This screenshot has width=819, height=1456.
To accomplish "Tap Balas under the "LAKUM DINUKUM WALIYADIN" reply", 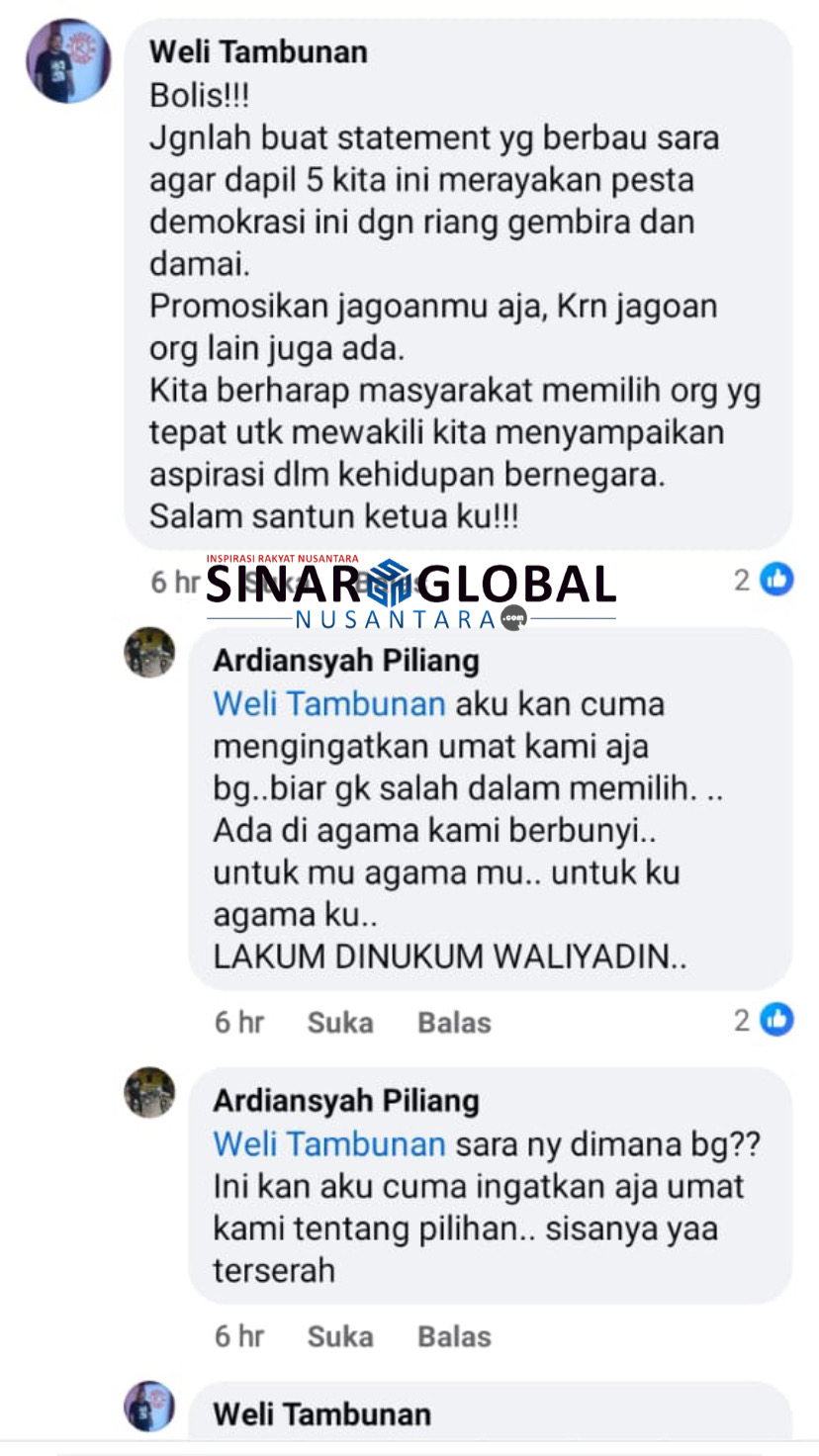I will click(x=454, y=1022).
